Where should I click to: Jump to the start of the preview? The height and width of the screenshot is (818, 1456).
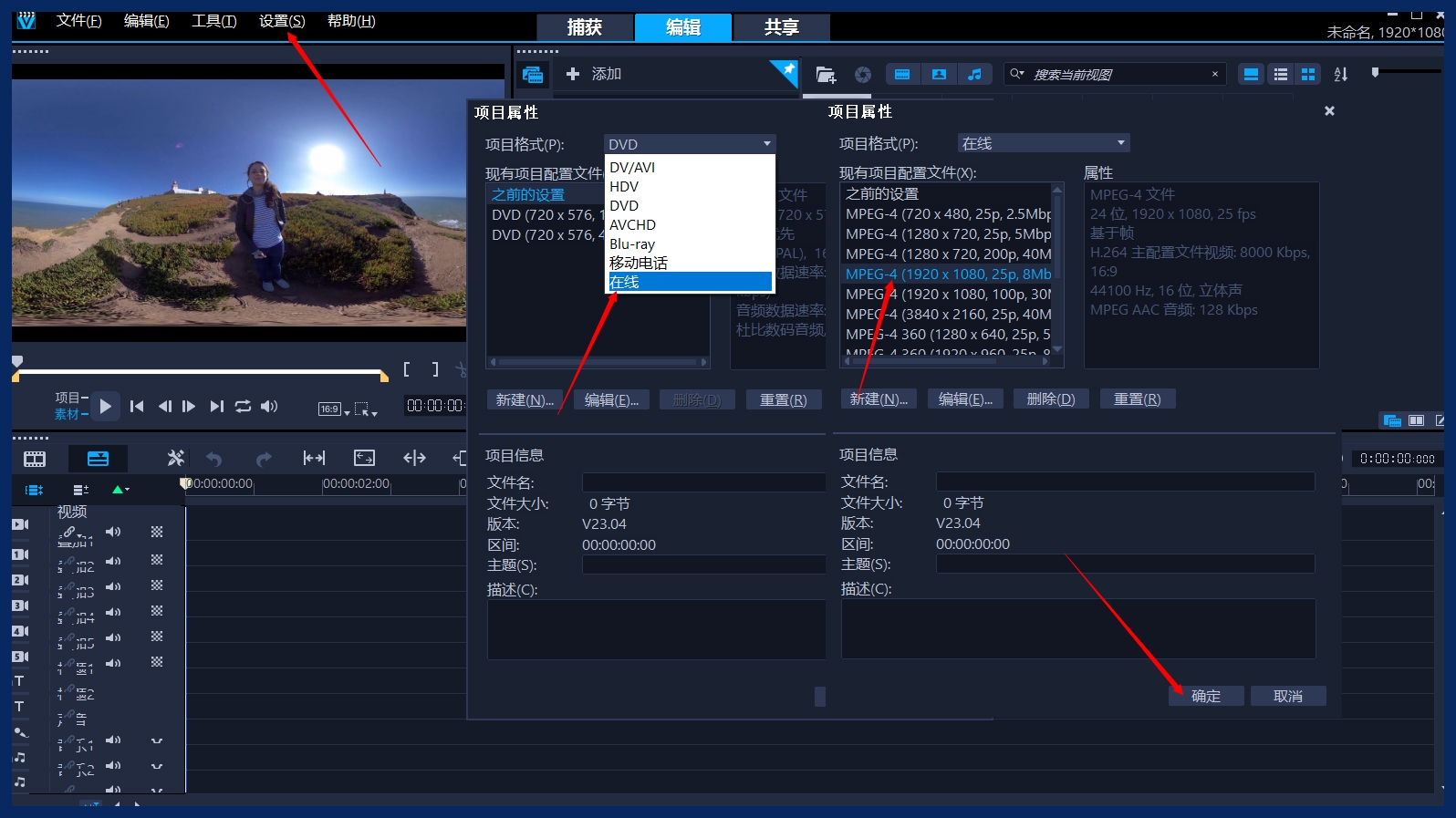[x=137, y=407]
